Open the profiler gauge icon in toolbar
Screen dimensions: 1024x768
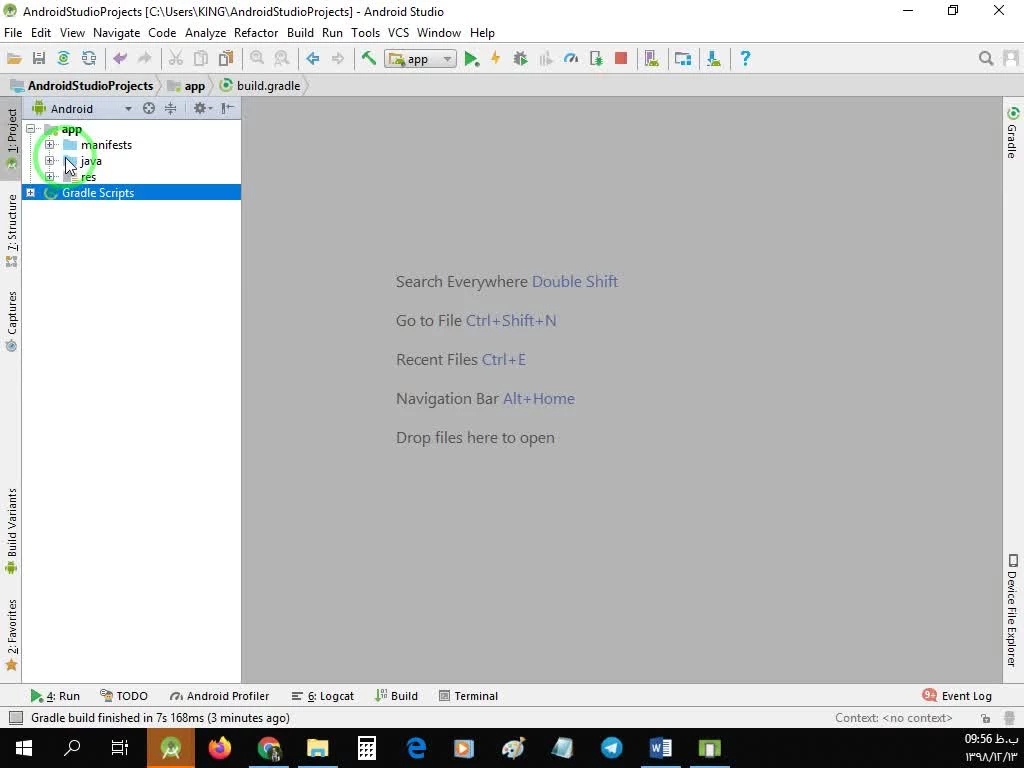coord(571,59)
